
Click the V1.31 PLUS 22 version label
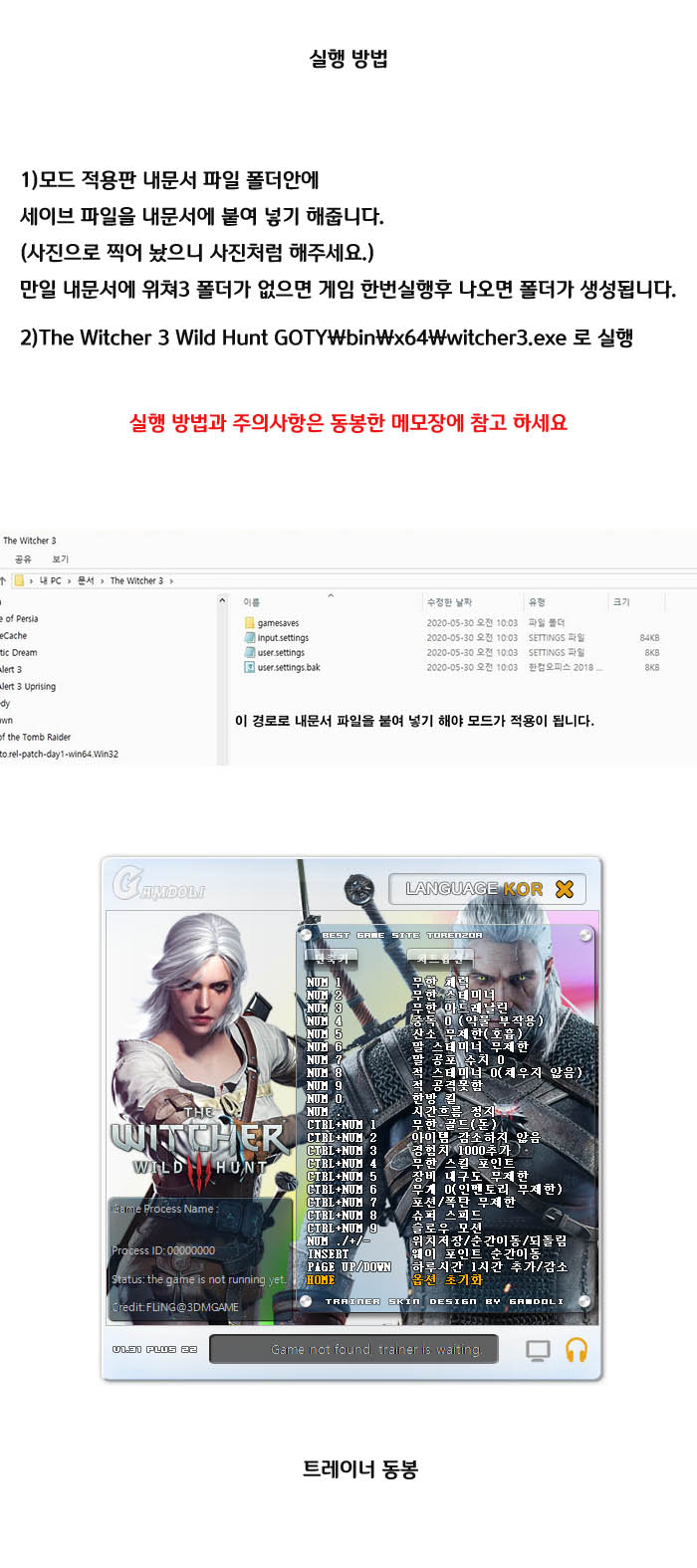[x=154, y=1350]
